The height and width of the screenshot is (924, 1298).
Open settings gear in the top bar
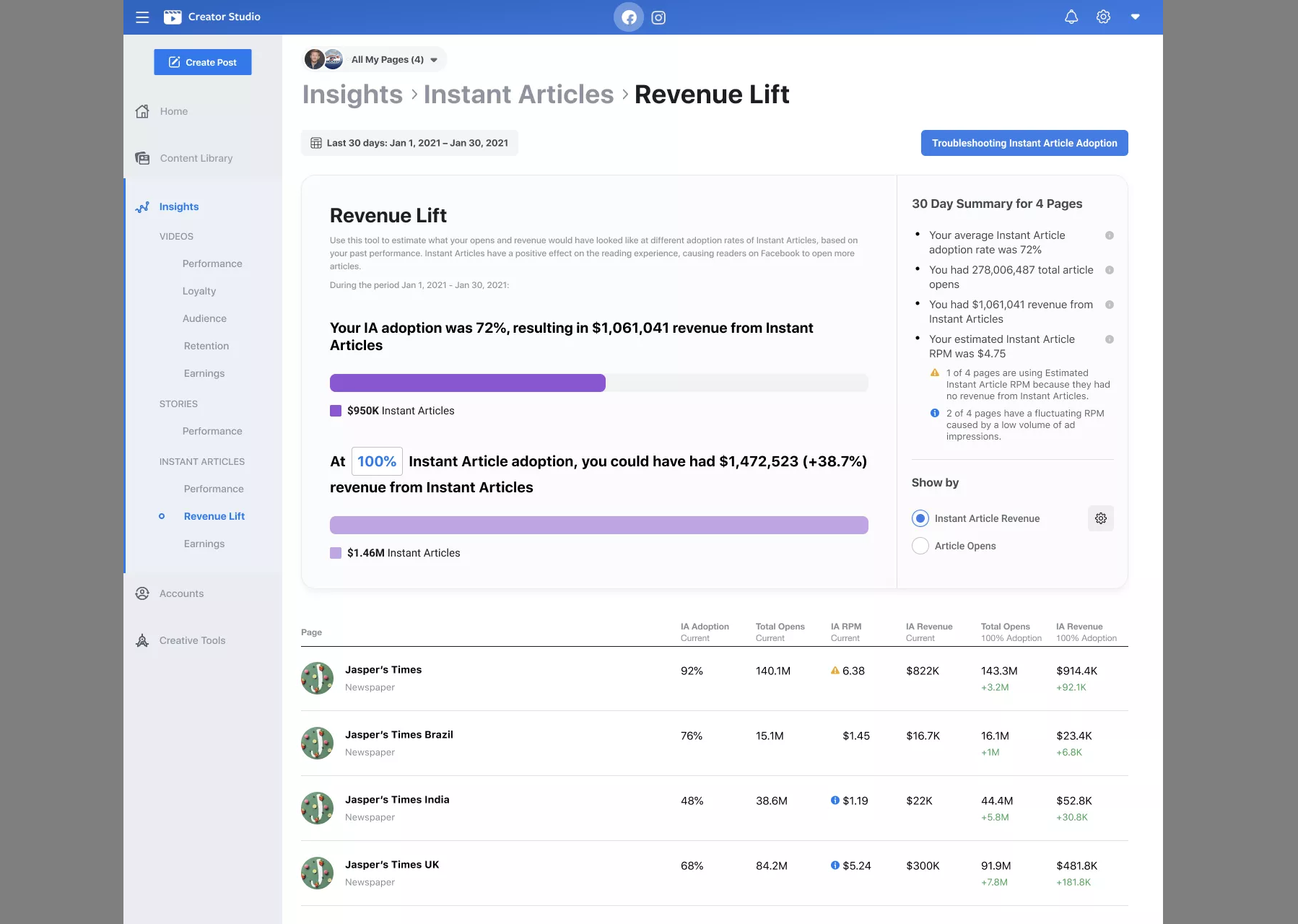(1103, 17)
